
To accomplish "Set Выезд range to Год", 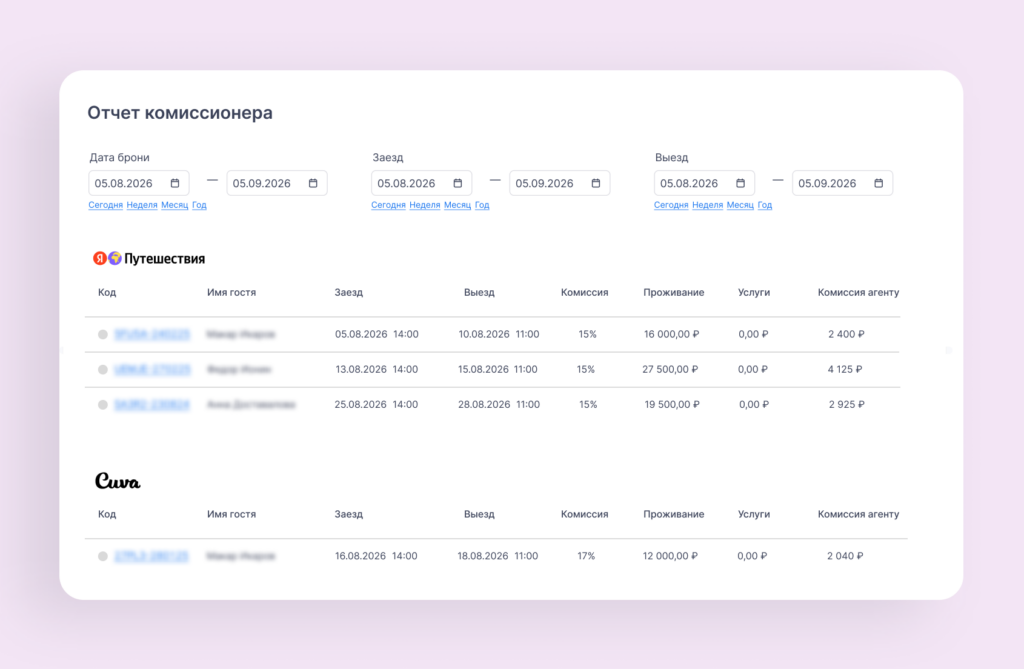I will tap(765, 205).
